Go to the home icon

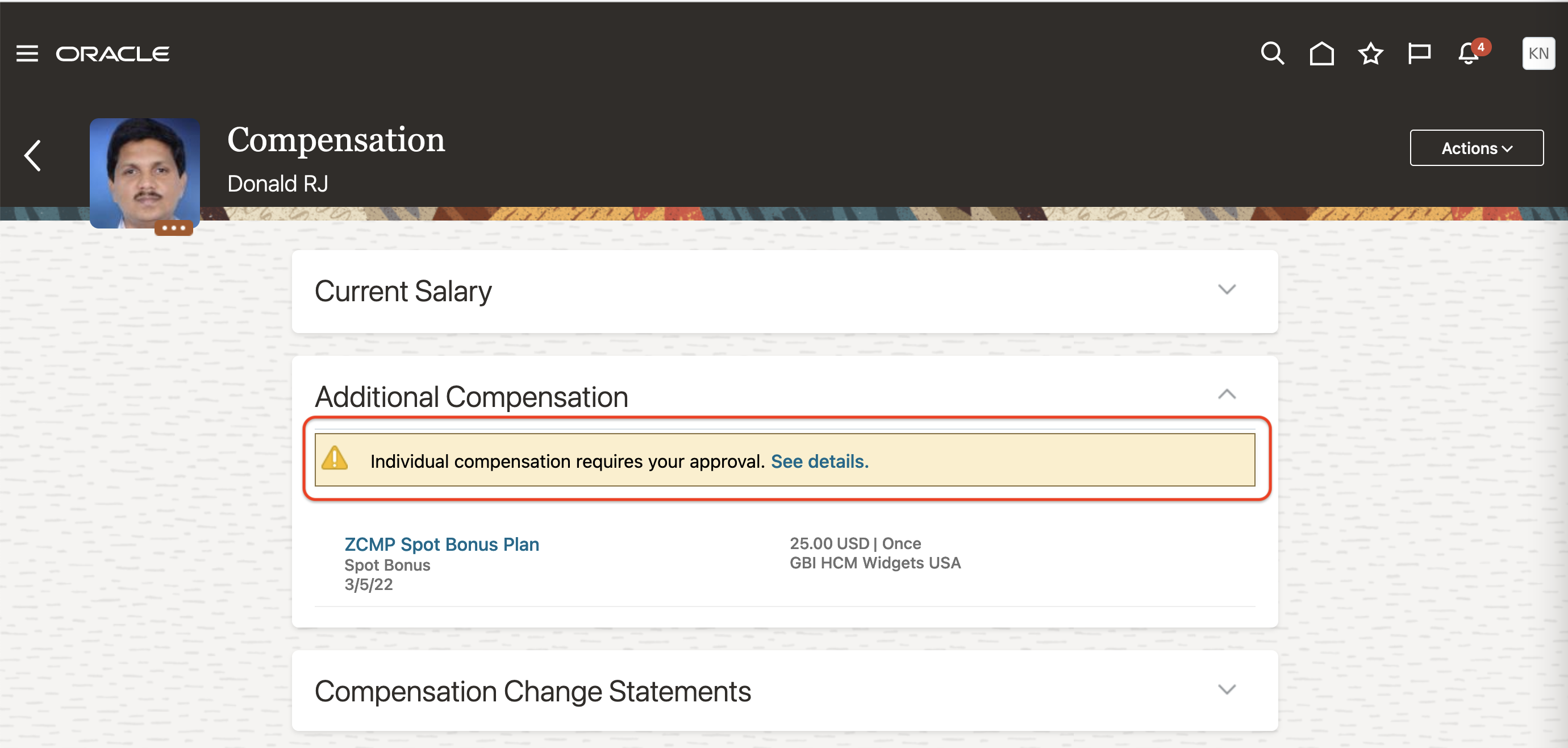coord(1321,53)
